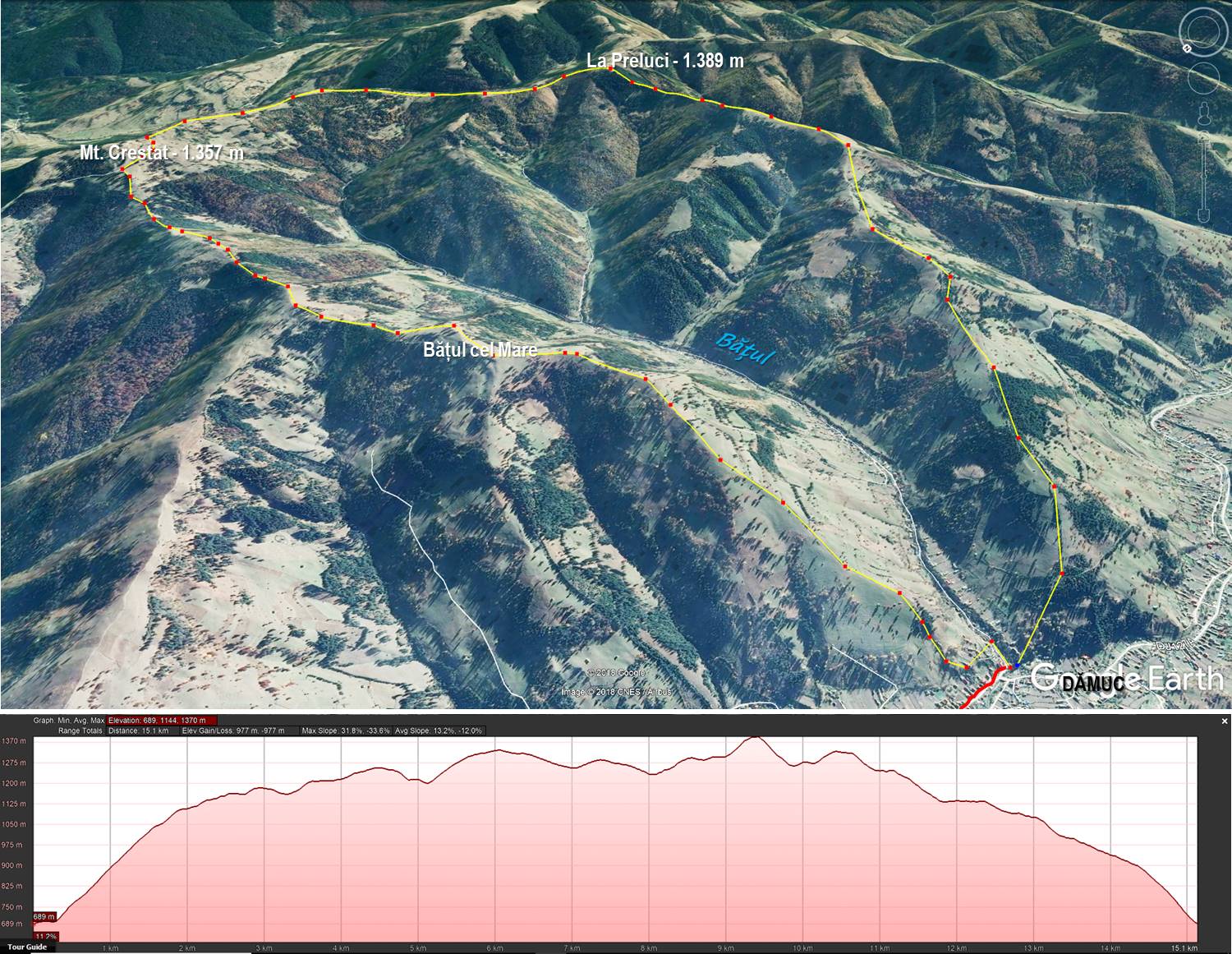This screenshot has width=1232, height=954.
Task: Click the La Preluci 1.389 m label
Action: click(x=664, y=60)
